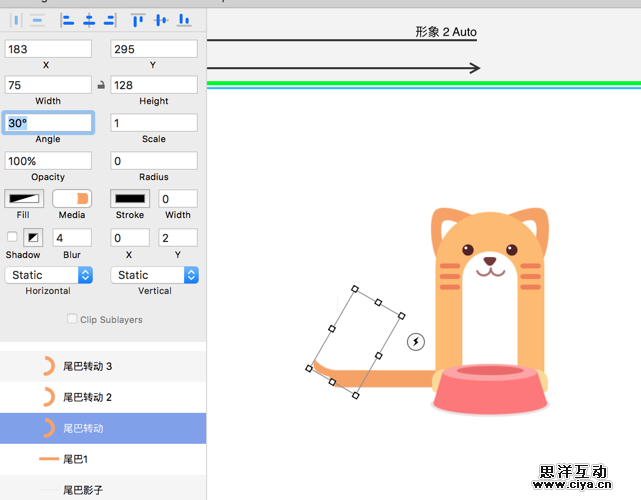This screenshot has height=500, width=641.
Task: Toggle the width-height aspect ratio lock
Action: coord(101,86)
